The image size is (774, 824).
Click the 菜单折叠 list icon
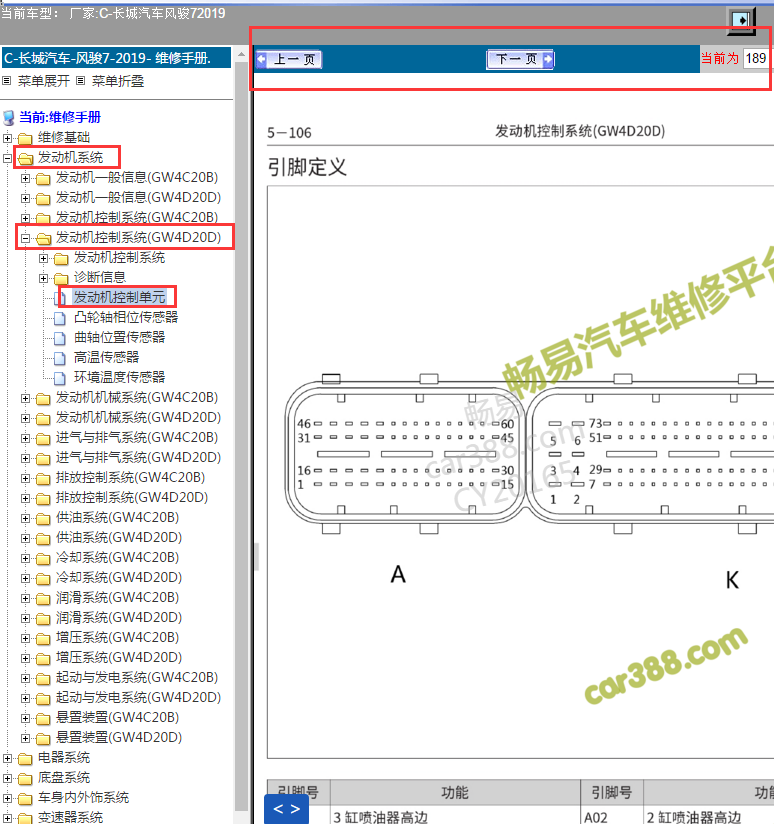coord(80,81)
